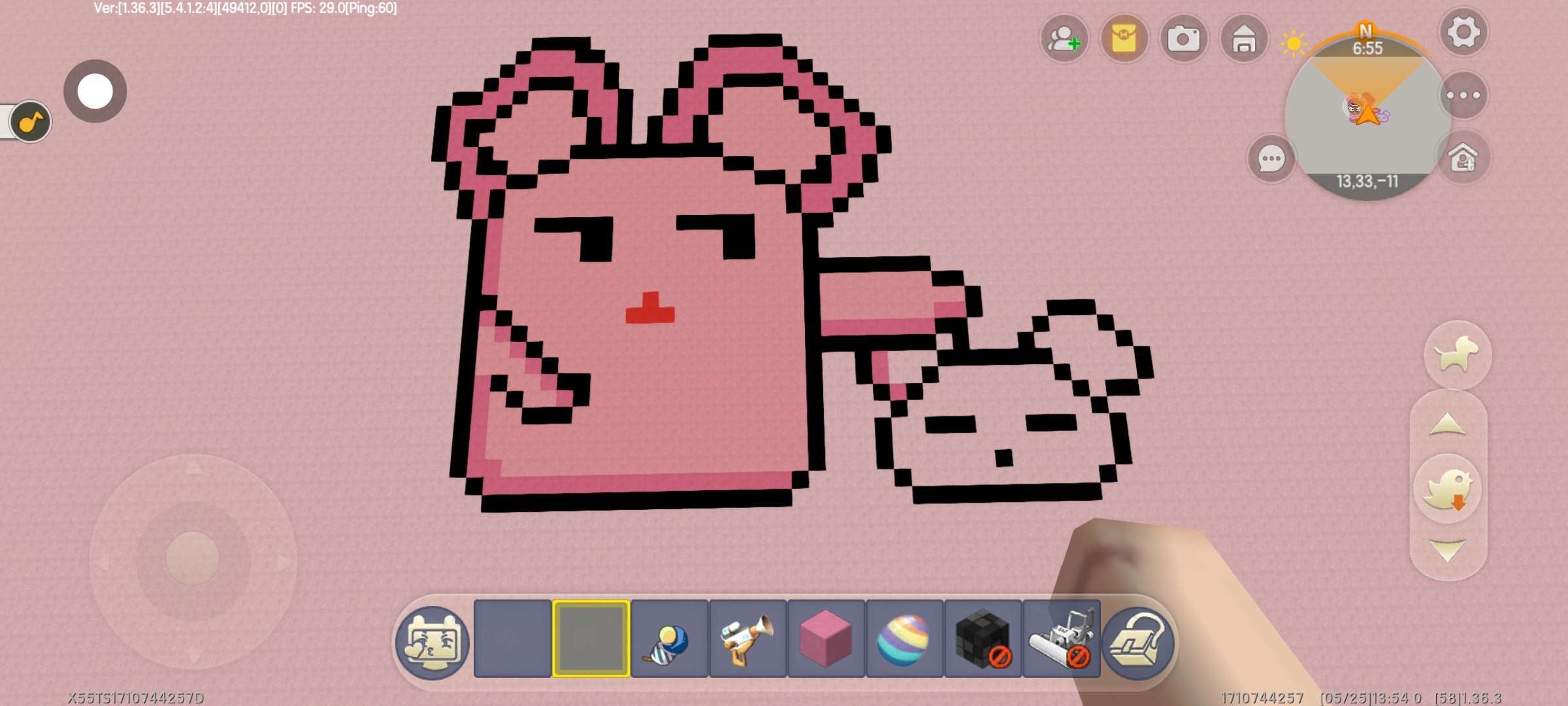Tap the mount horse button
1568x706 pixels.
tap(1457, 354)
